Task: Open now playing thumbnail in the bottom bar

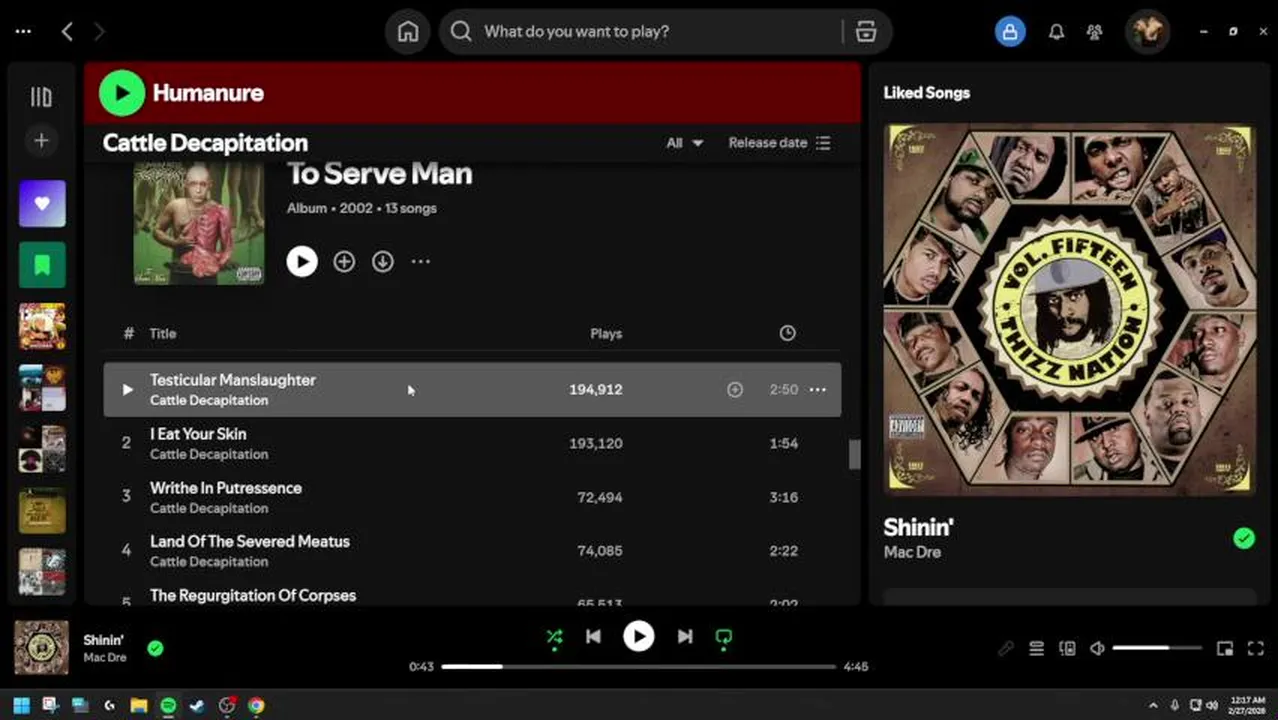Action: 42,647
